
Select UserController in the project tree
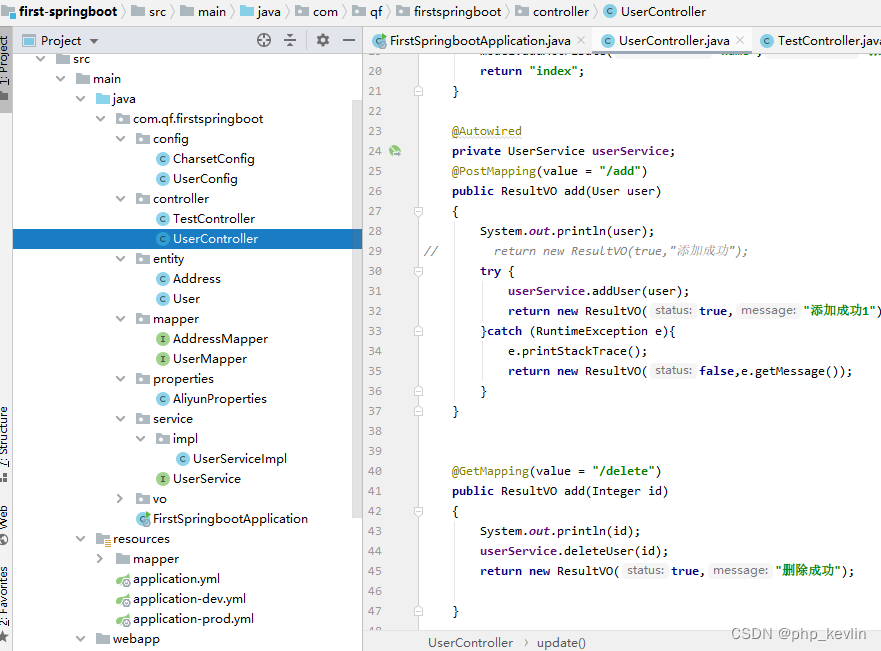(187, 239)
